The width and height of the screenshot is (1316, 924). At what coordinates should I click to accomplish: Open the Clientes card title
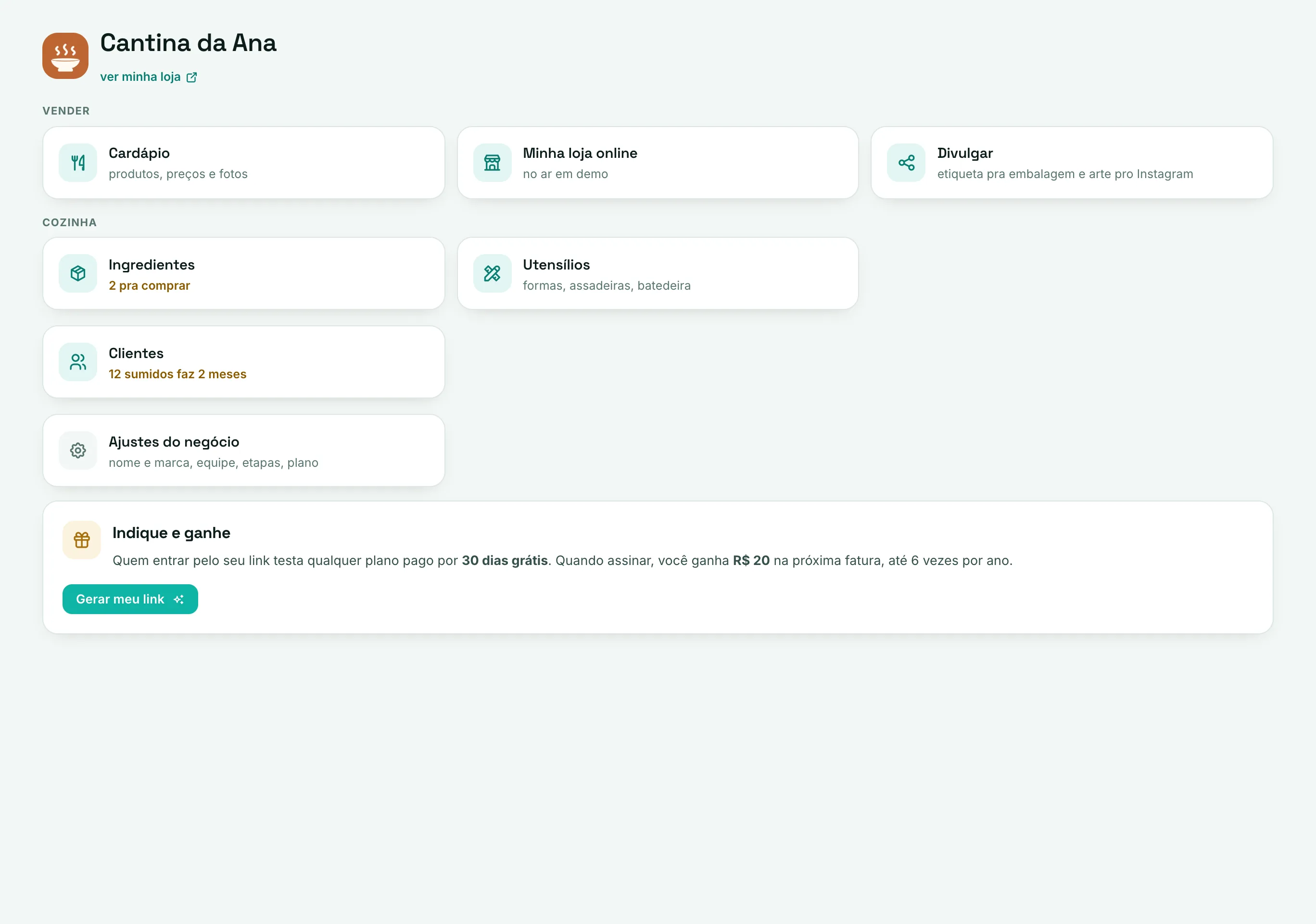137,353
